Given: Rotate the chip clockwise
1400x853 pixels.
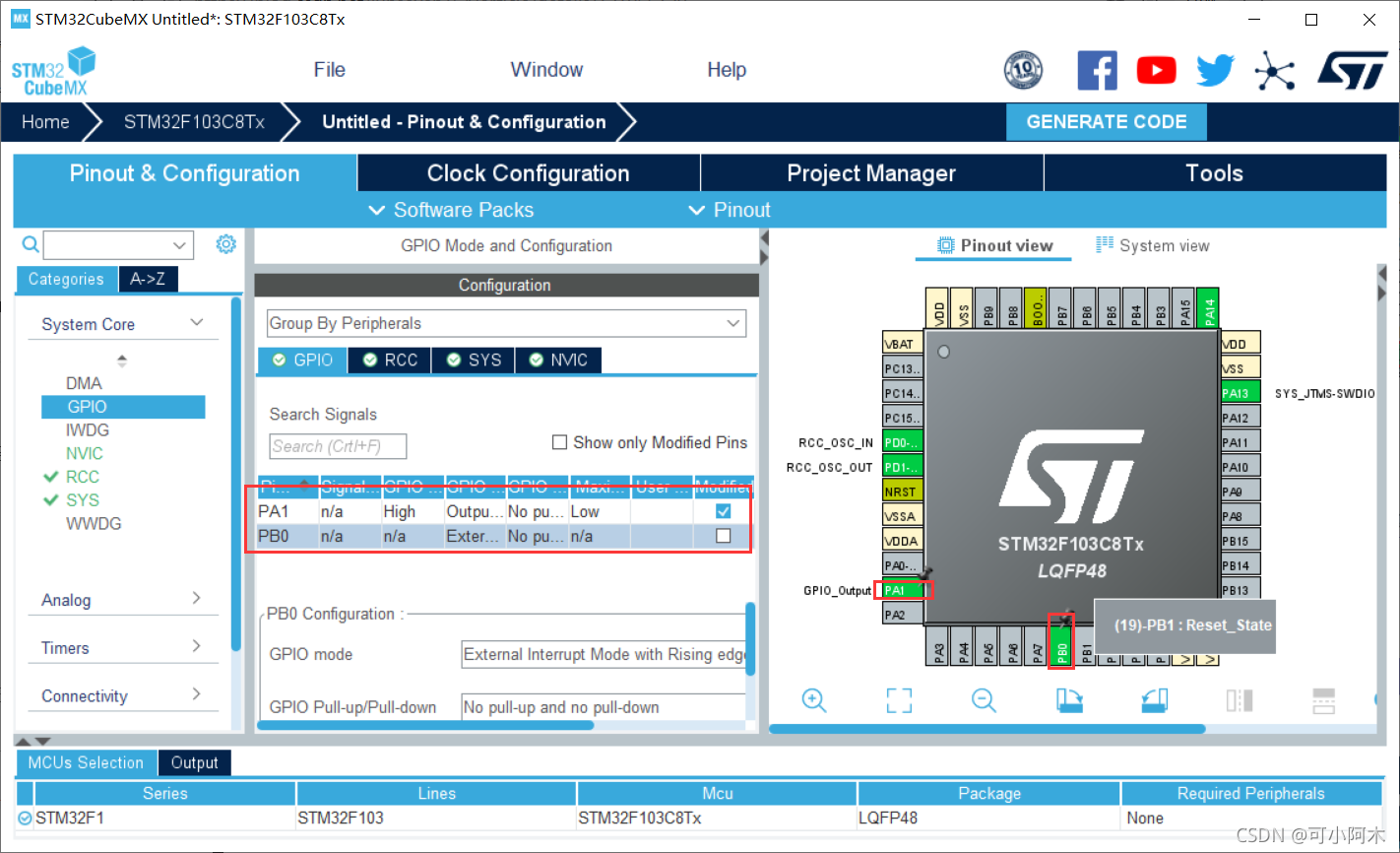Looking at the screenshot, I should point(1069,700).
